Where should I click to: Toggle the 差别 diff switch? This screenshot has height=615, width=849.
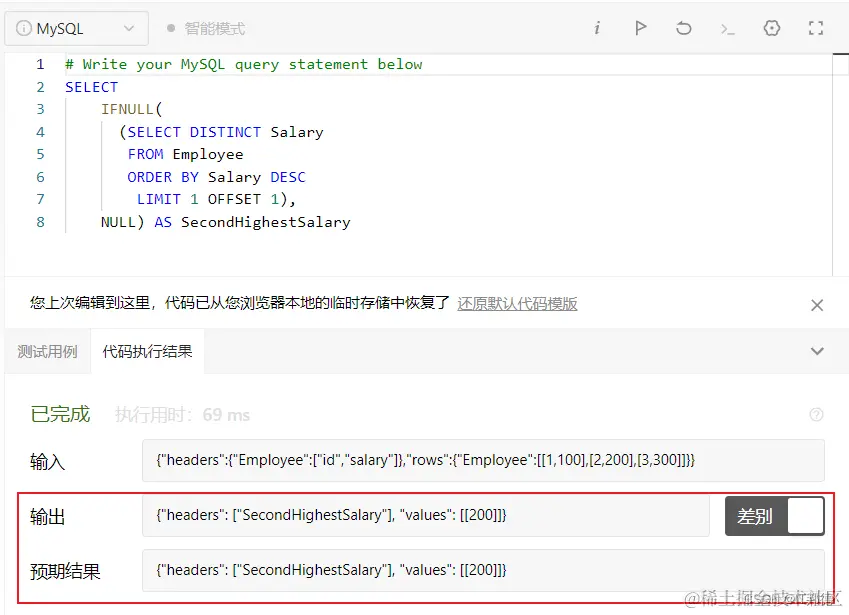(775, 516)
